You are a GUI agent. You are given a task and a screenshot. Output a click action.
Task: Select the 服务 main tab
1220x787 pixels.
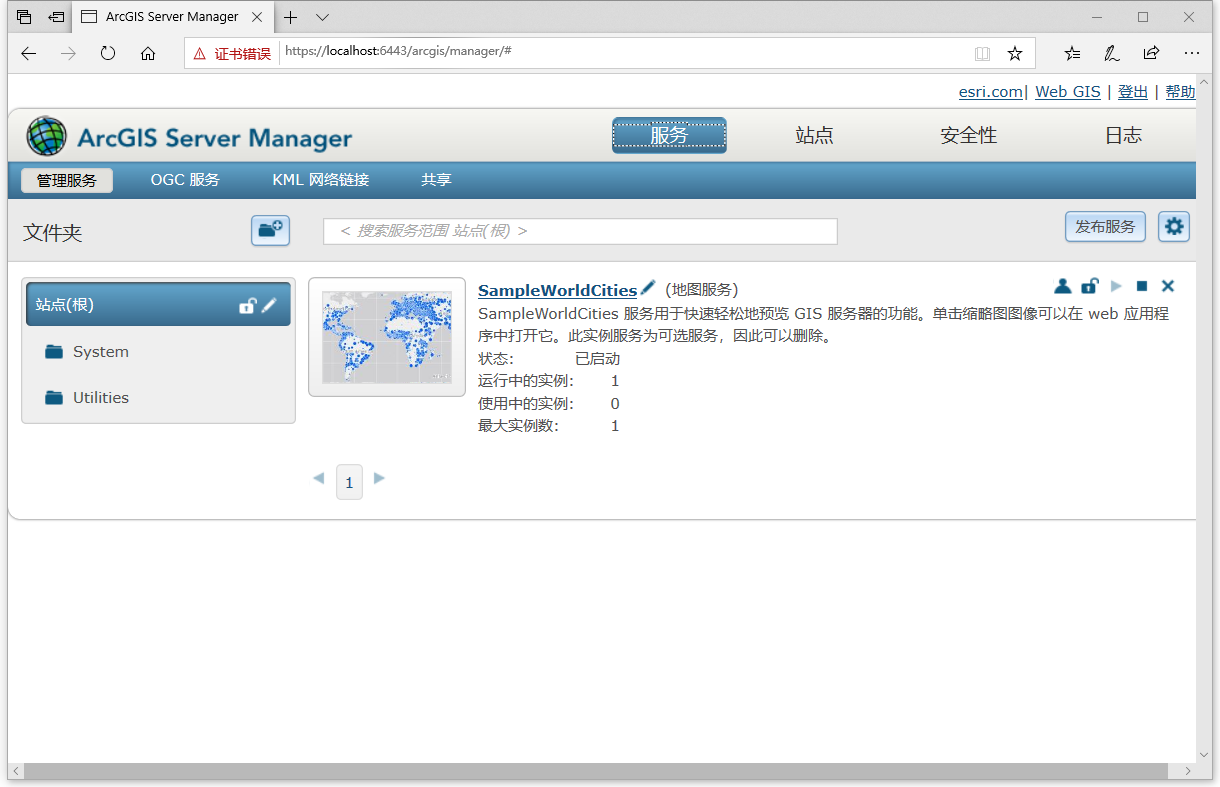point(669,135)
